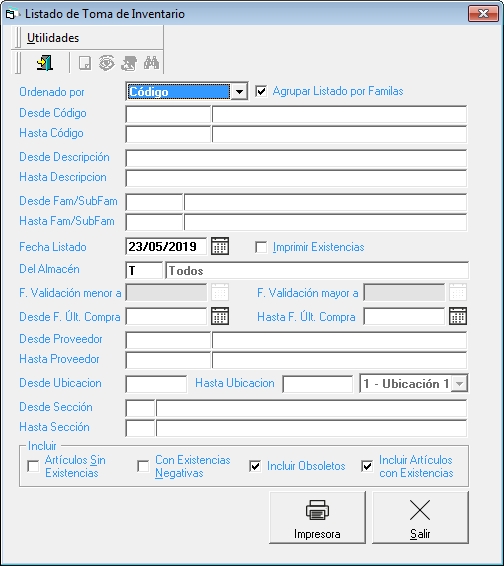504x566 pixels.
Task: Click the new document toolbar icon
Action: pyautogui.click(x=85, y=63)
